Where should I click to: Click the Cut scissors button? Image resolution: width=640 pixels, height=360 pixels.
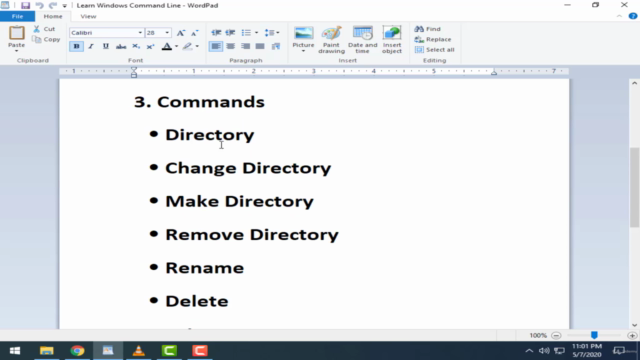coord(44,29)
